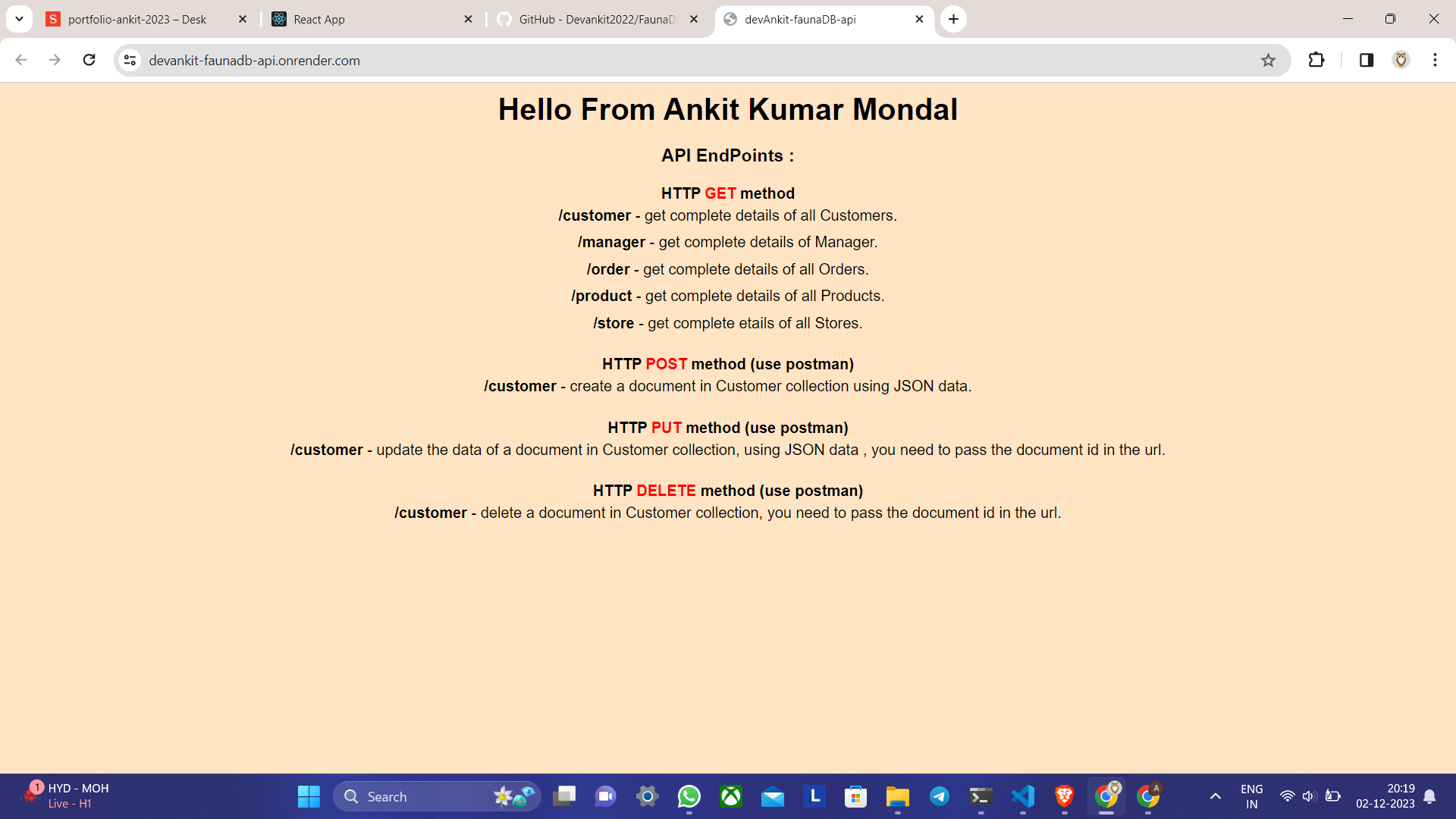View site information icon in address bar

(130, 60)
